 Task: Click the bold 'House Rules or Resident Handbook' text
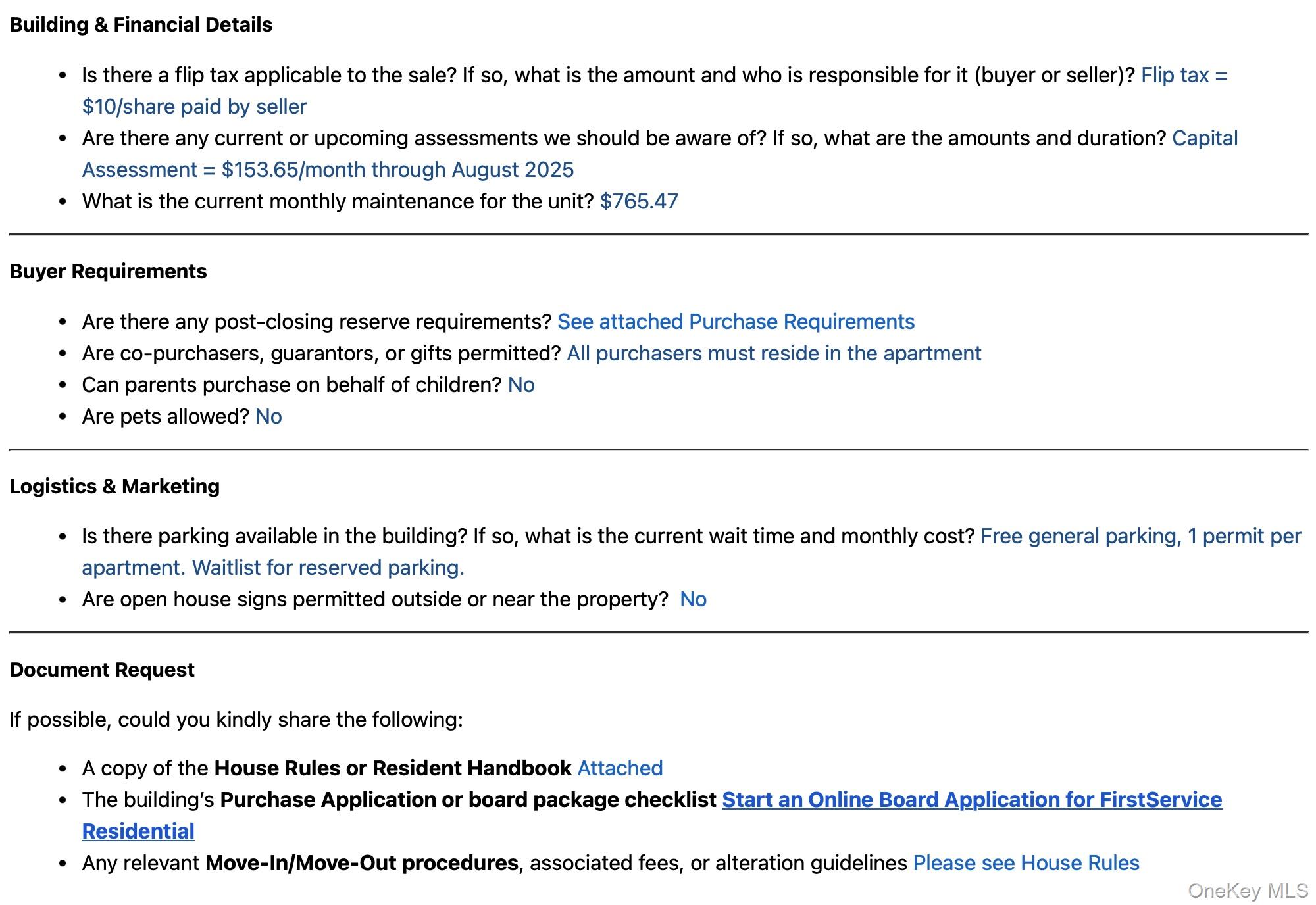tap(393, 768)
